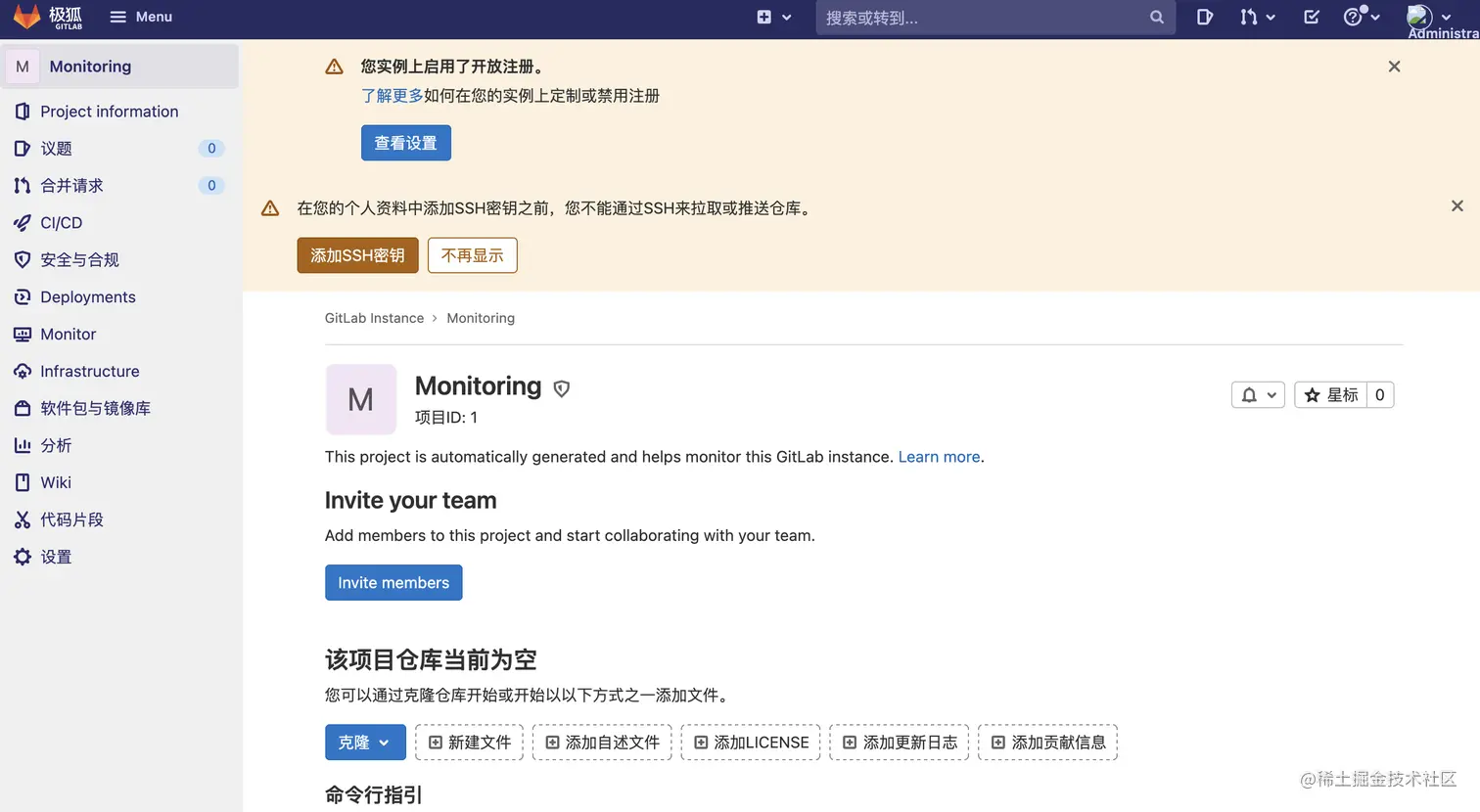Image resolution: width=1480 pixels, height=812 pixels.
Task: Click the project ID text 项目ID: 1
Action: [446, 418]
